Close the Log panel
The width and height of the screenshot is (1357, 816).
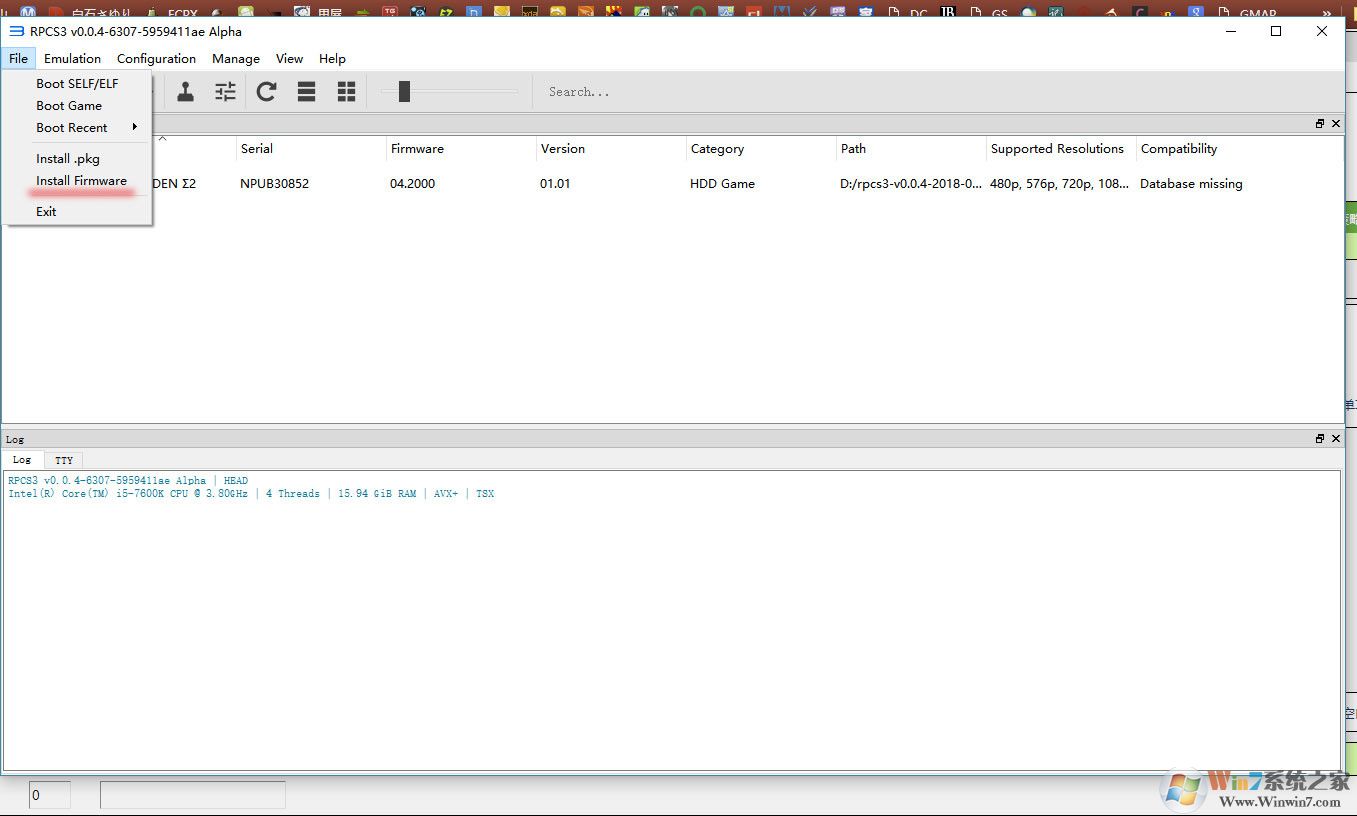(1336, 439)
